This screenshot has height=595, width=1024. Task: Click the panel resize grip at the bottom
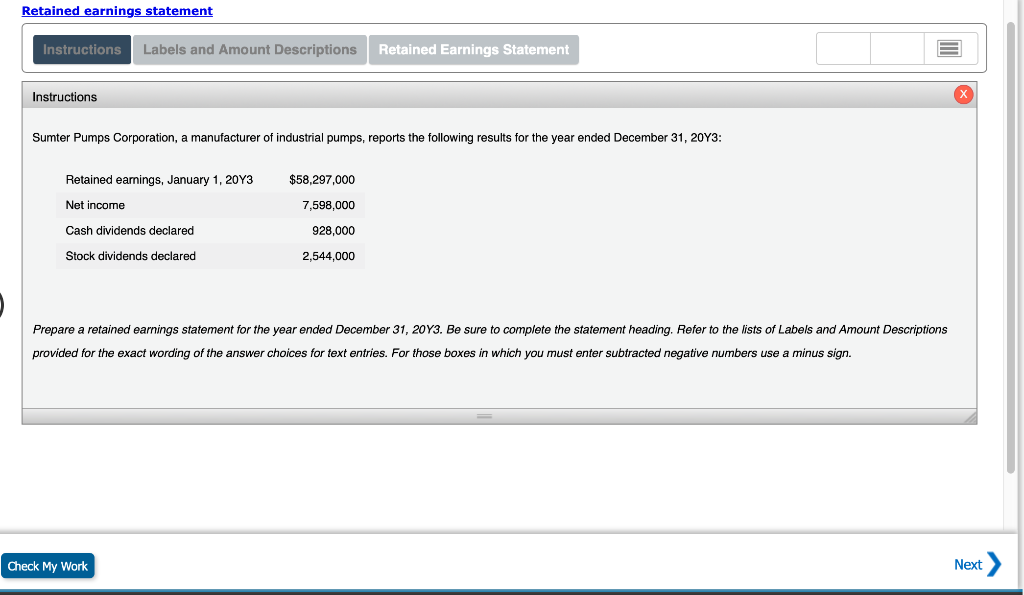(485, 416)
